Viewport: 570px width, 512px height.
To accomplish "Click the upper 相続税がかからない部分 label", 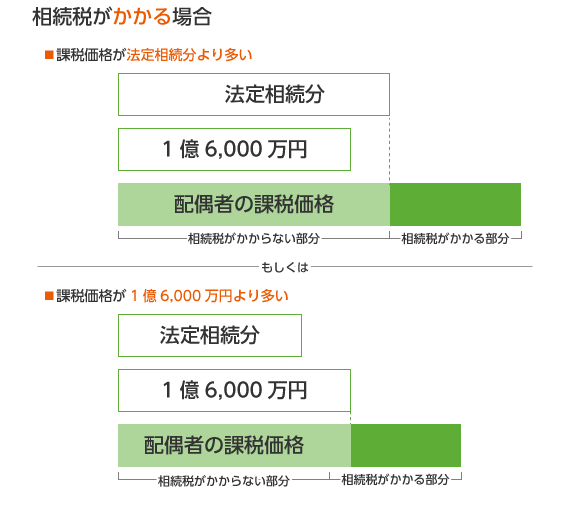I will [x=254, y=239].
